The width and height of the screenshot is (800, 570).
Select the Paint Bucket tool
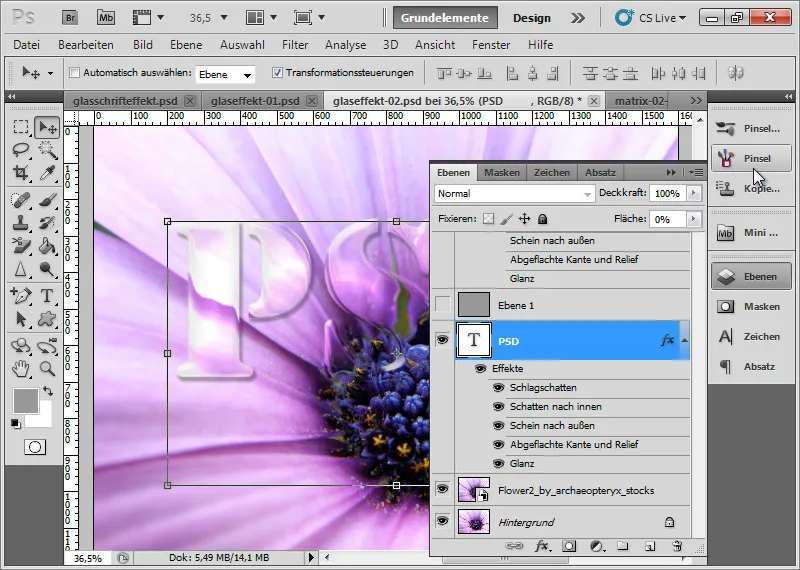(x=47, y=245)
